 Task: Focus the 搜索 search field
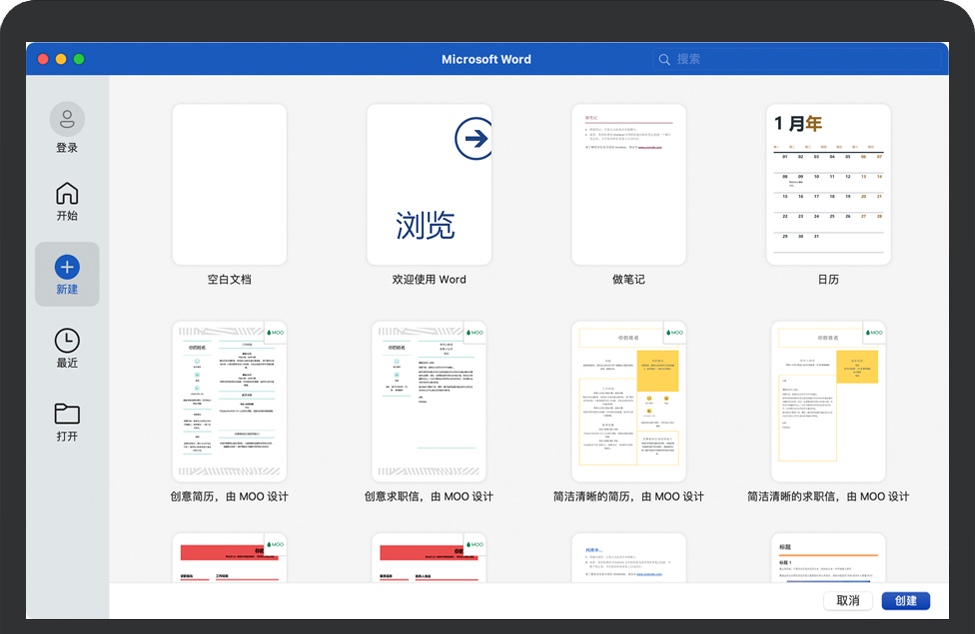(797, 60)
